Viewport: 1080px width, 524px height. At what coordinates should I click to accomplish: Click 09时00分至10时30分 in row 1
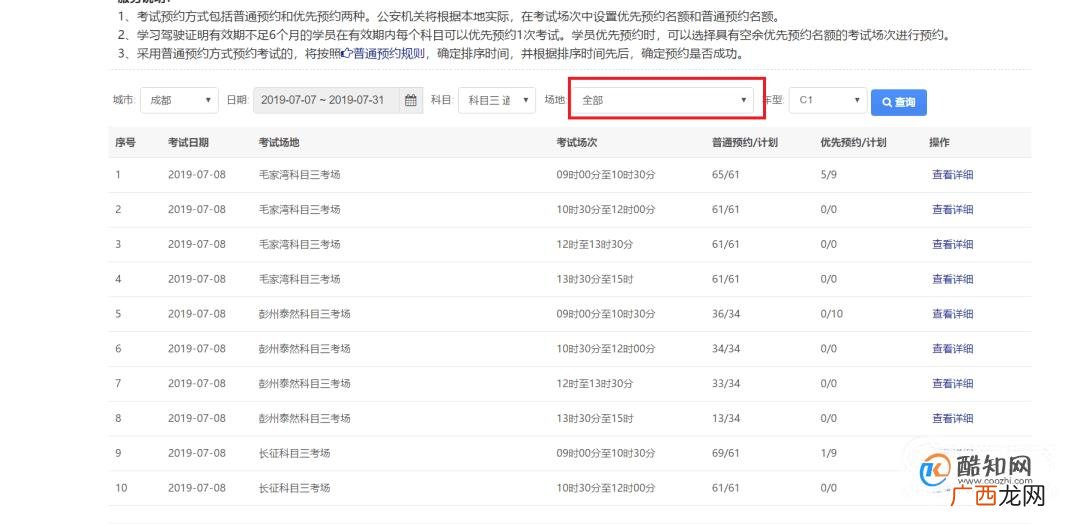605,175
